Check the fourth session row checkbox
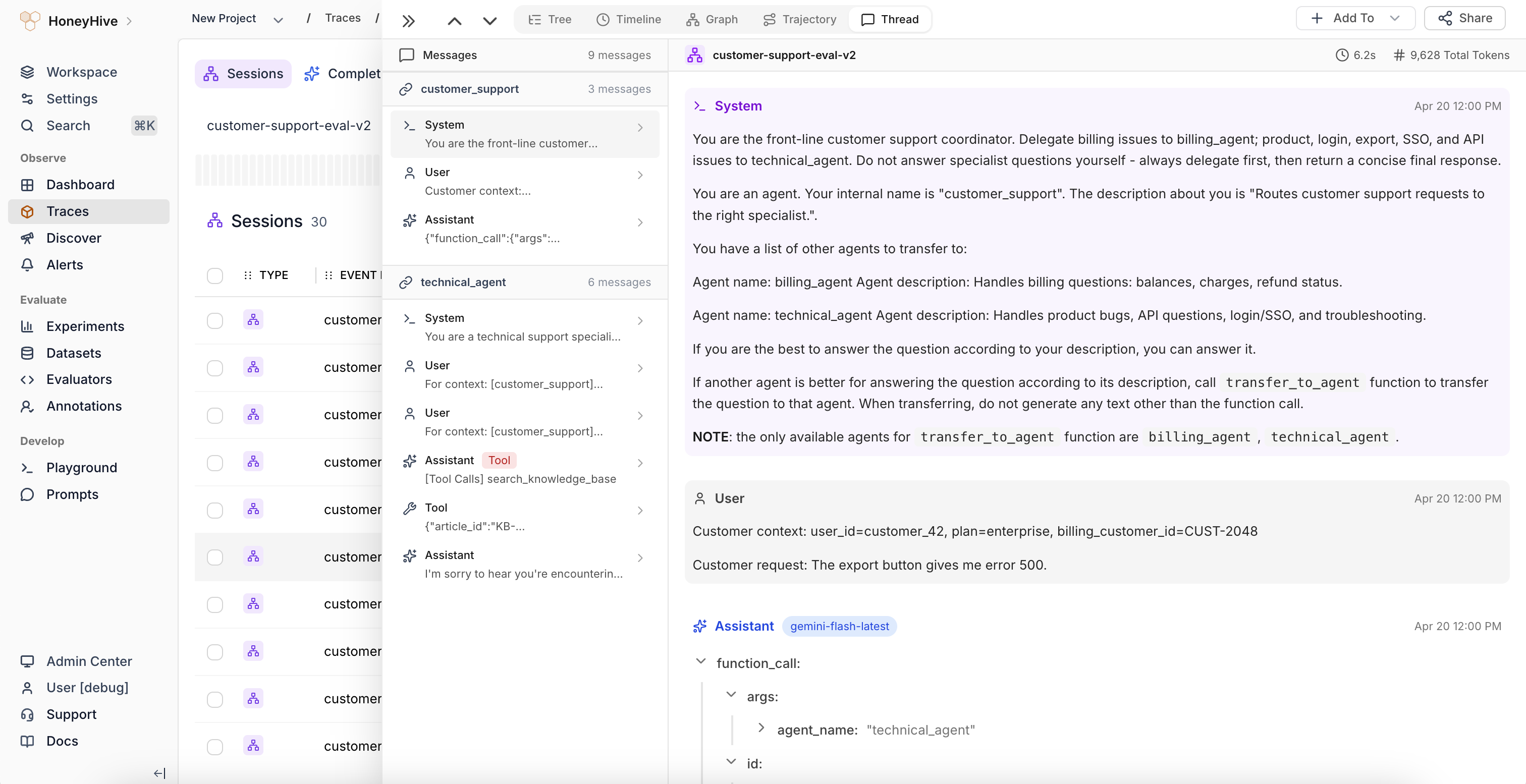 point(215,463)
